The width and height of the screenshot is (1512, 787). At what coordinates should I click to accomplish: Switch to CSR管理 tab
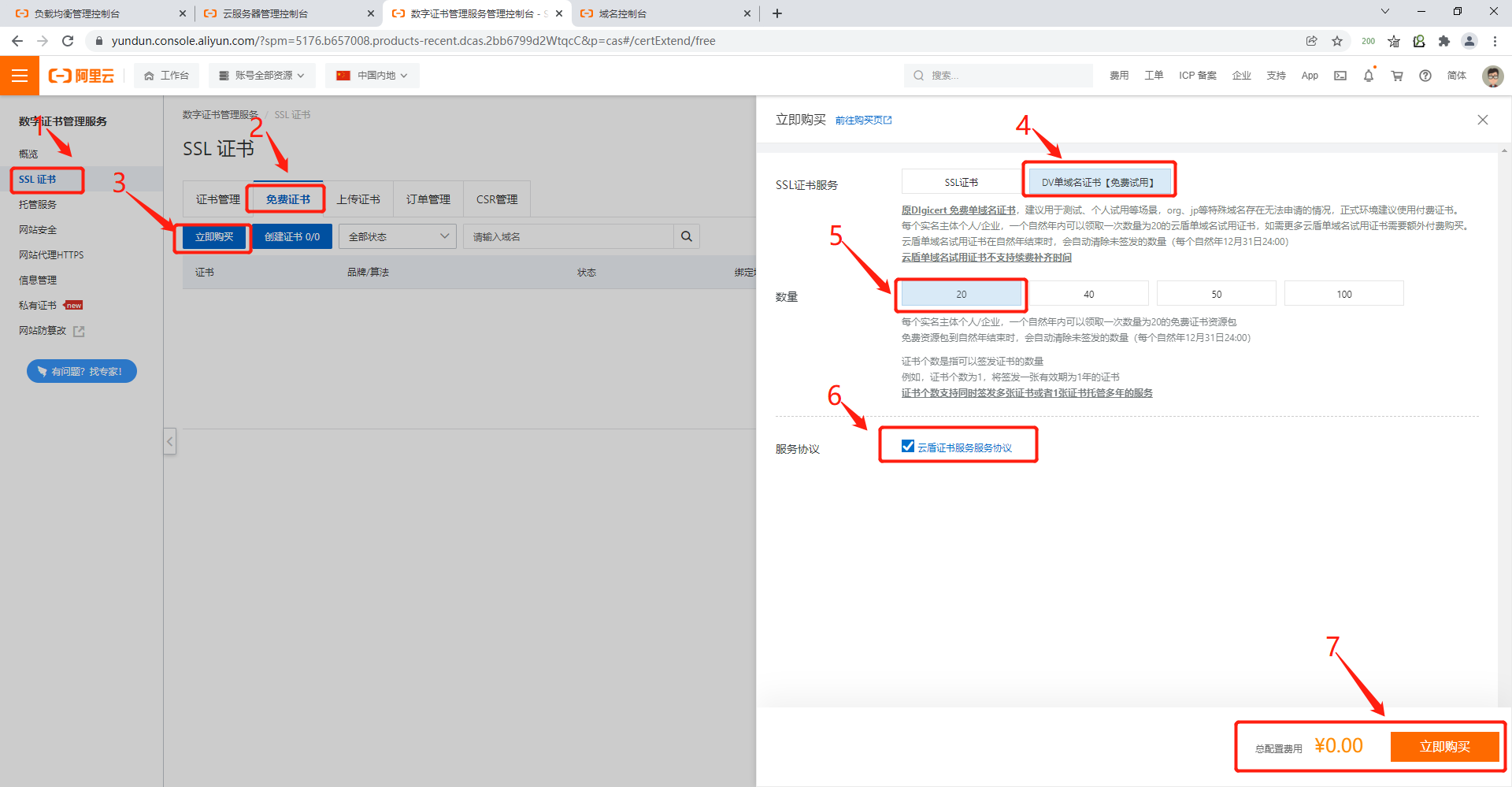coord(497,199)
